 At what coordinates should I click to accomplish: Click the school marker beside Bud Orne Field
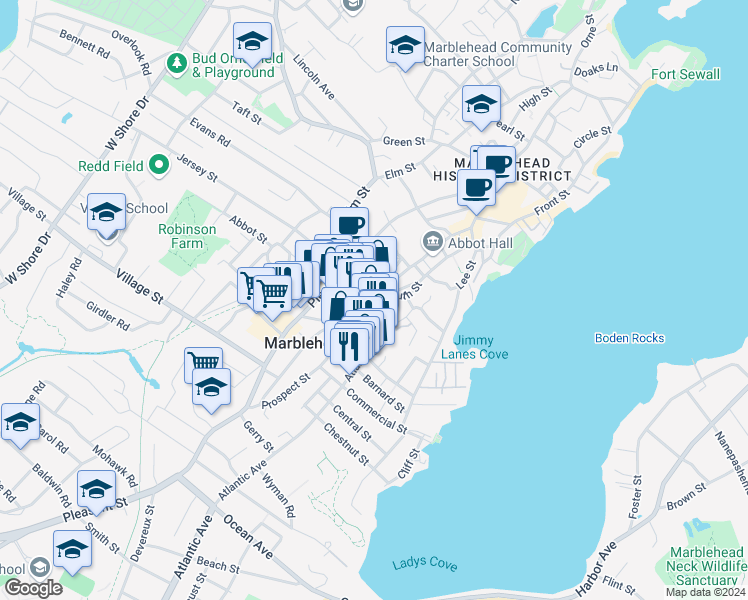(252, 43)
